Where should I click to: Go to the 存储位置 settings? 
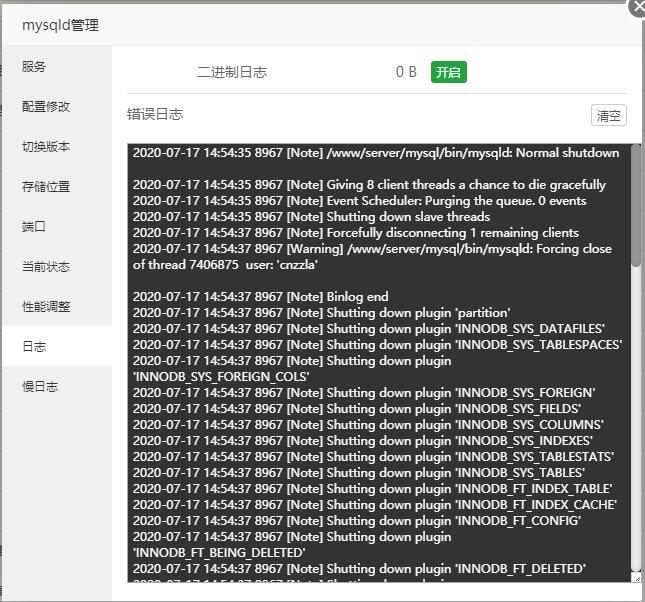click(x=46, y=187)
